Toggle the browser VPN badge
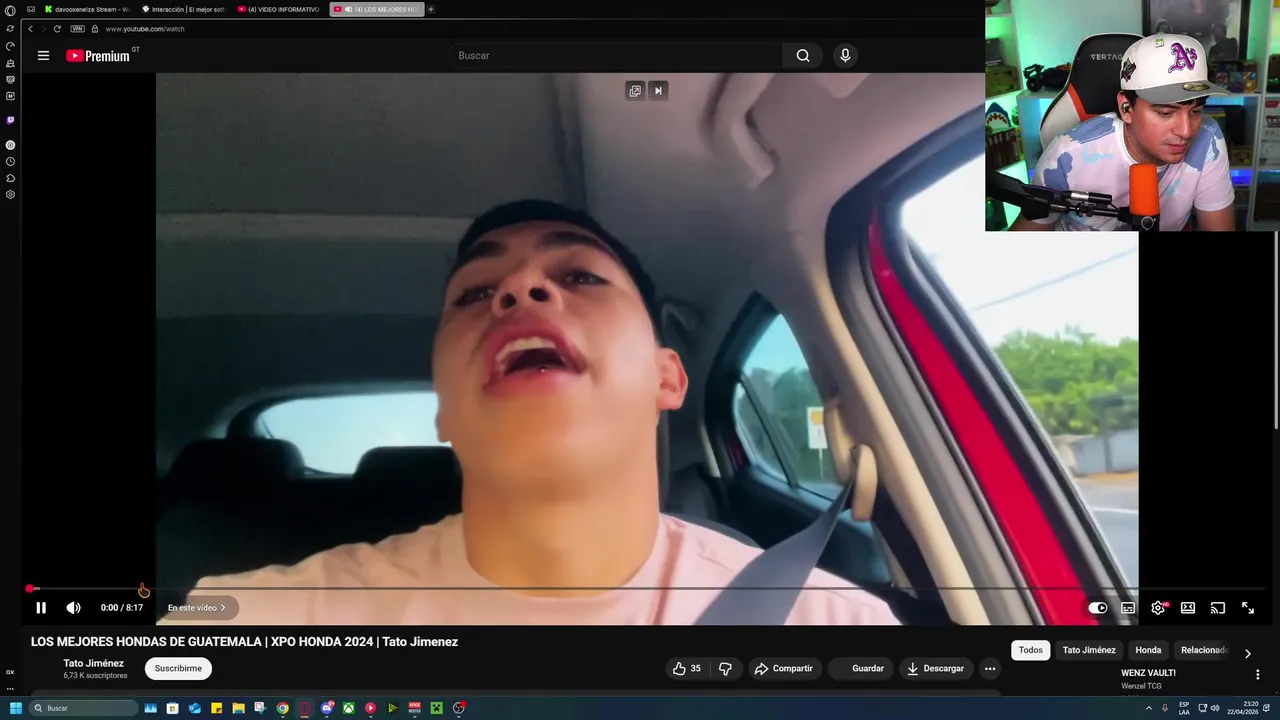 (x=77, y=29)
